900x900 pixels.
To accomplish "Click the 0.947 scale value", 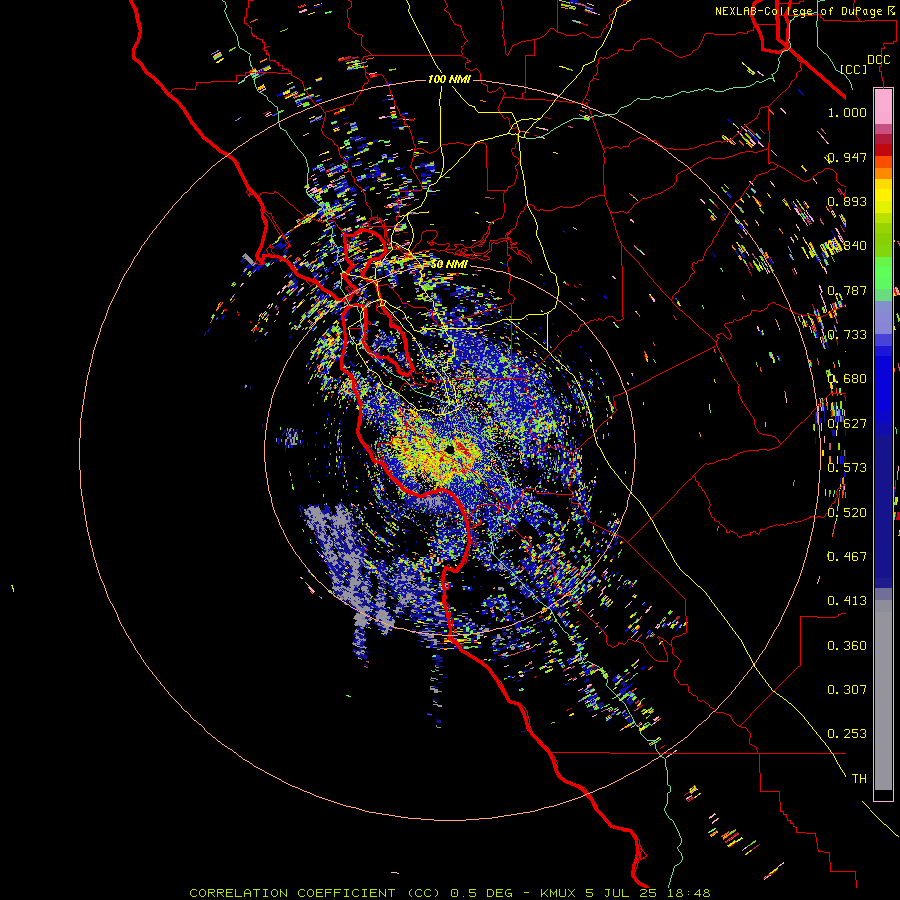I will [x=847, y=157].
